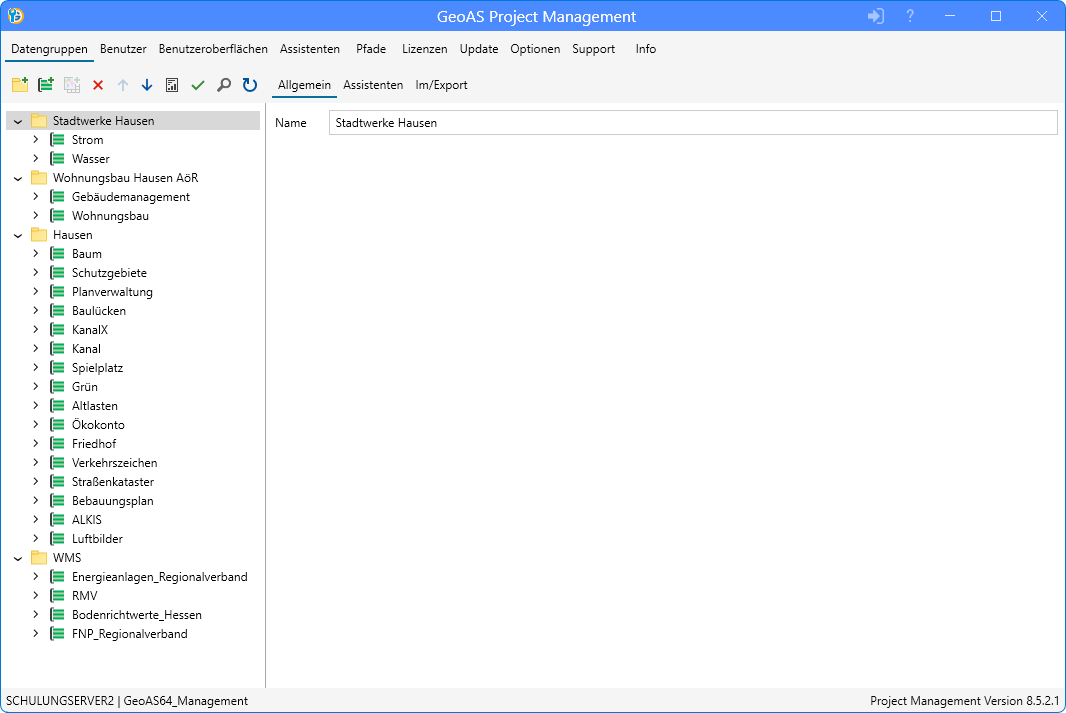Click the new folder icon in toolbar
Screen dimensions: 1066x713
(x=19, y=85)
